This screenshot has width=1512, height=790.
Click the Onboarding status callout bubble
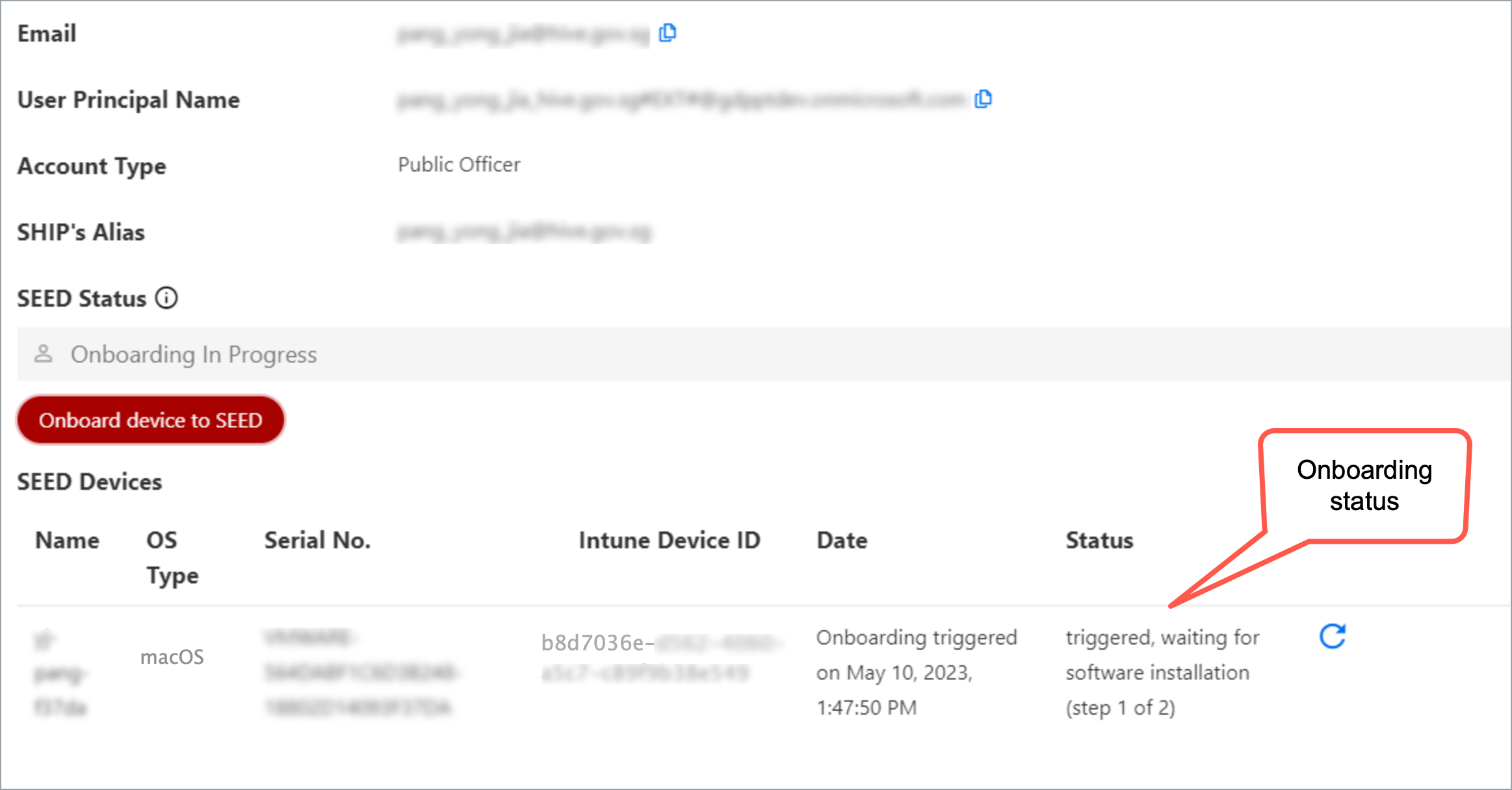(1363, 486)
